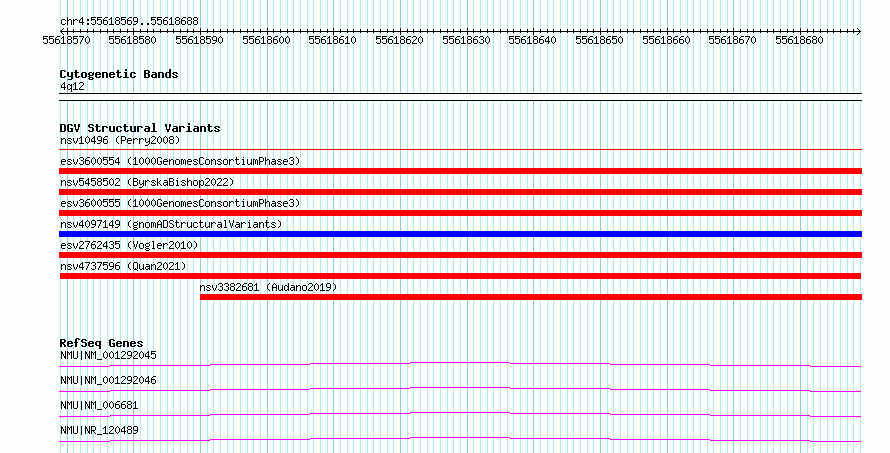The height and width of the screenshot is (453, 890).
Task: Open the 4q12 band label
Action: [73, 87]
